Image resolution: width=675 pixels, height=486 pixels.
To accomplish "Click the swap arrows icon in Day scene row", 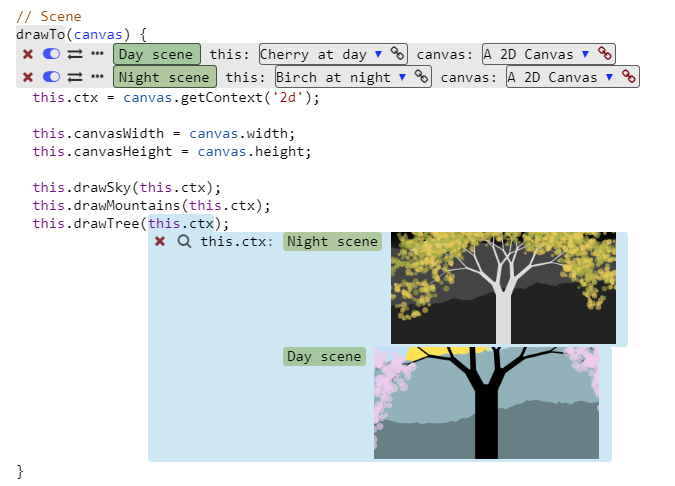I will pyautogui.click(x=74, y=54).
